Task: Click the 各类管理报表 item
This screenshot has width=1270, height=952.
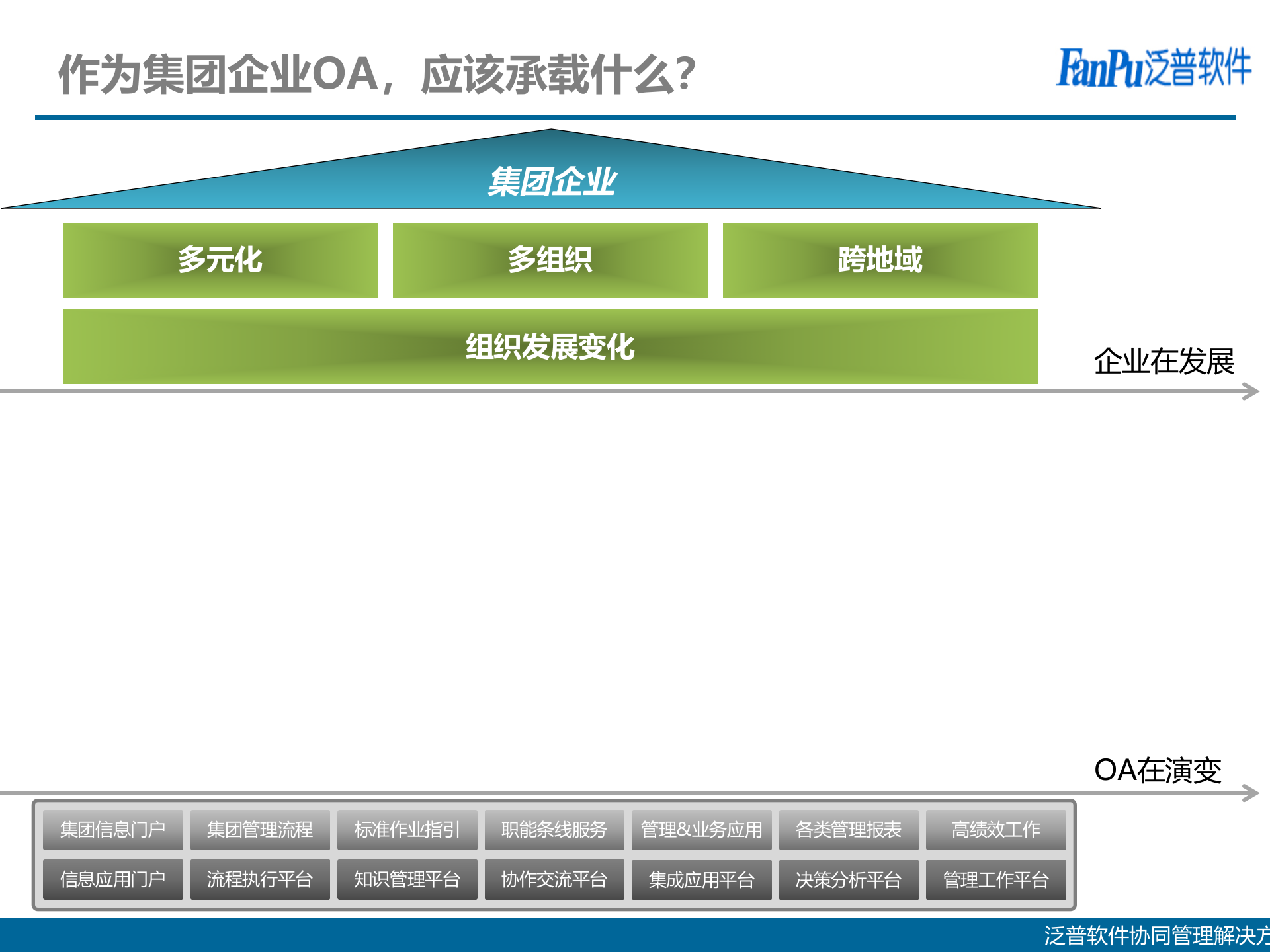Action: coord(849,830)
